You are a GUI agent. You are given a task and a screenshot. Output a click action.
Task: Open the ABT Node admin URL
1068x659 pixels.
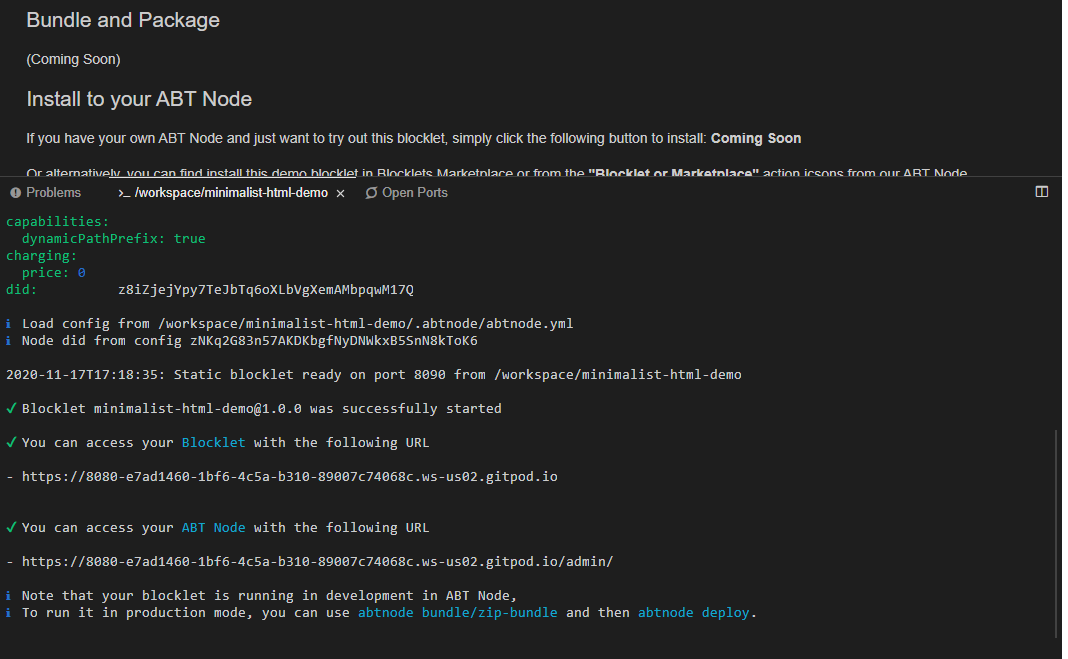317,562
